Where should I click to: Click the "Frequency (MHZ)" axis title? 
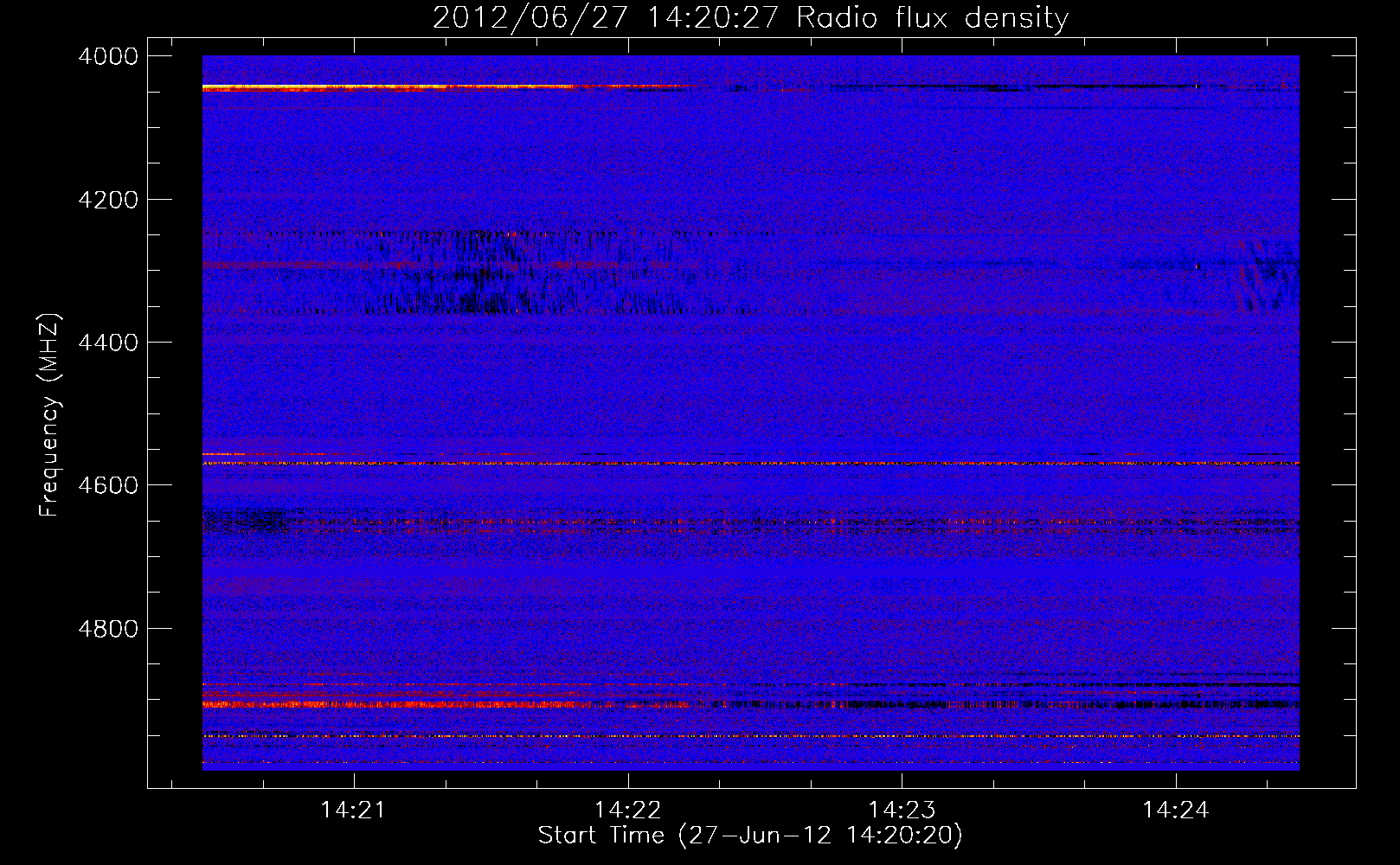click(x=50, y=415)
